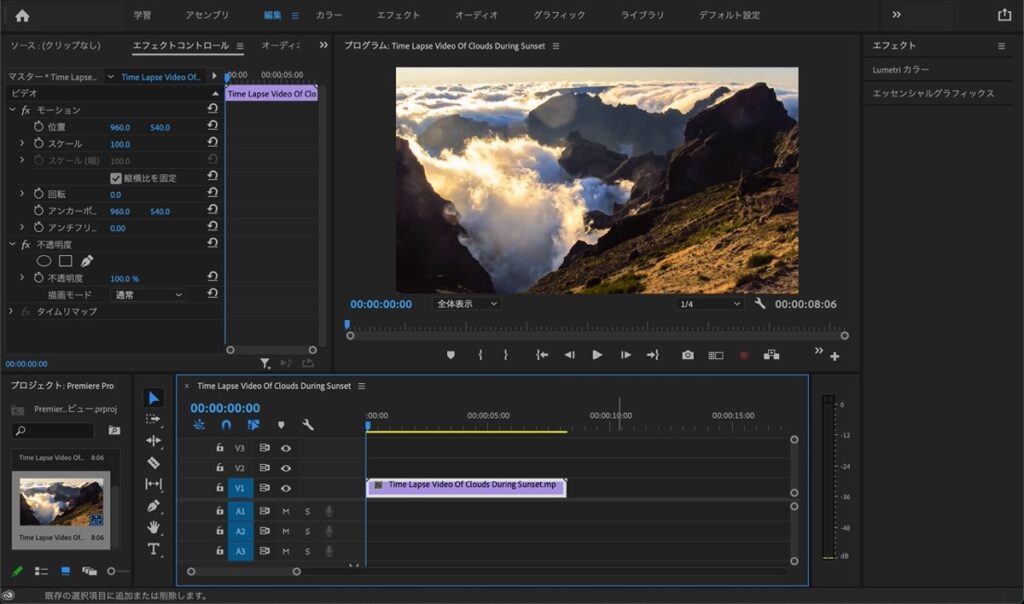
Task: Step forward one frame
Action: pyautogui.click(x=626, y=355)
